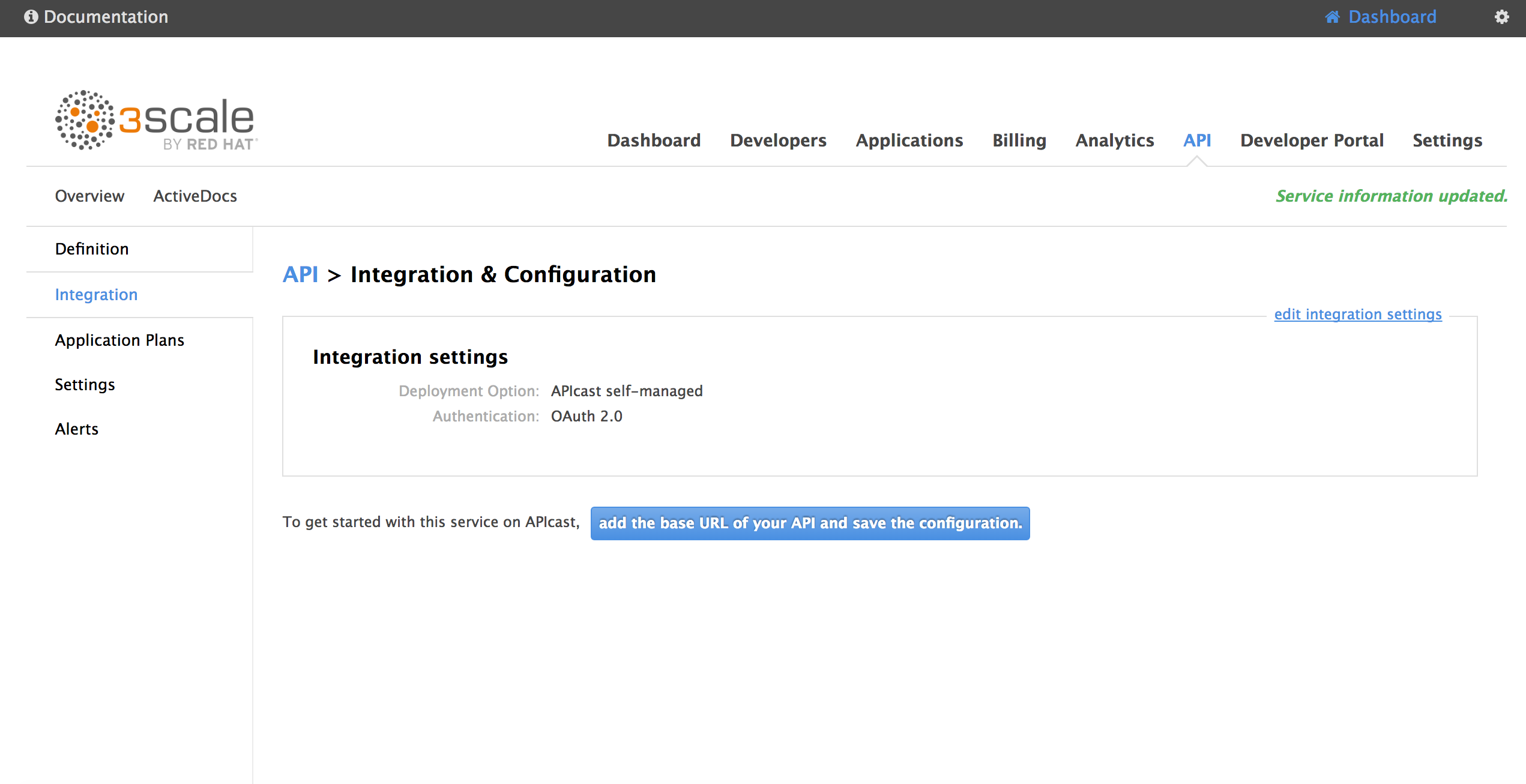Go to Dashboard in the top bar
Viewport: 1526px width, 784px height.
tap(1392, 17)
